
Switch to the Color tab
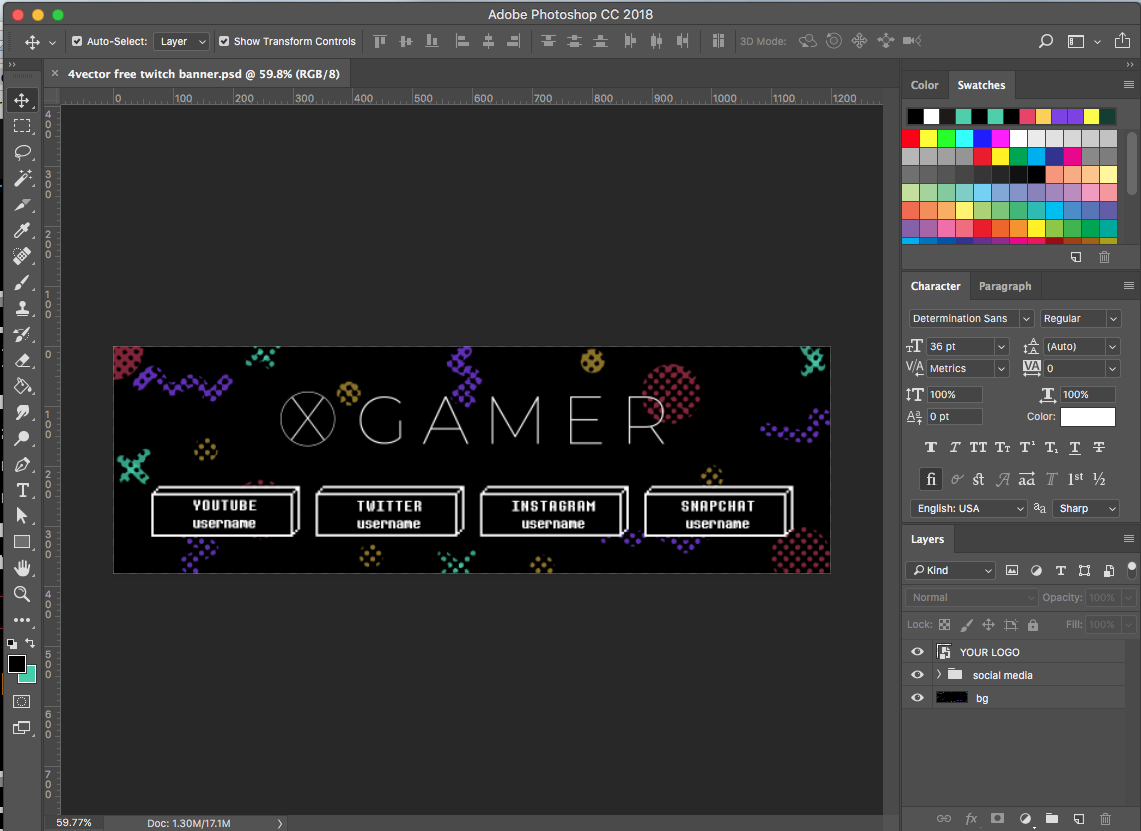point(924,85)
